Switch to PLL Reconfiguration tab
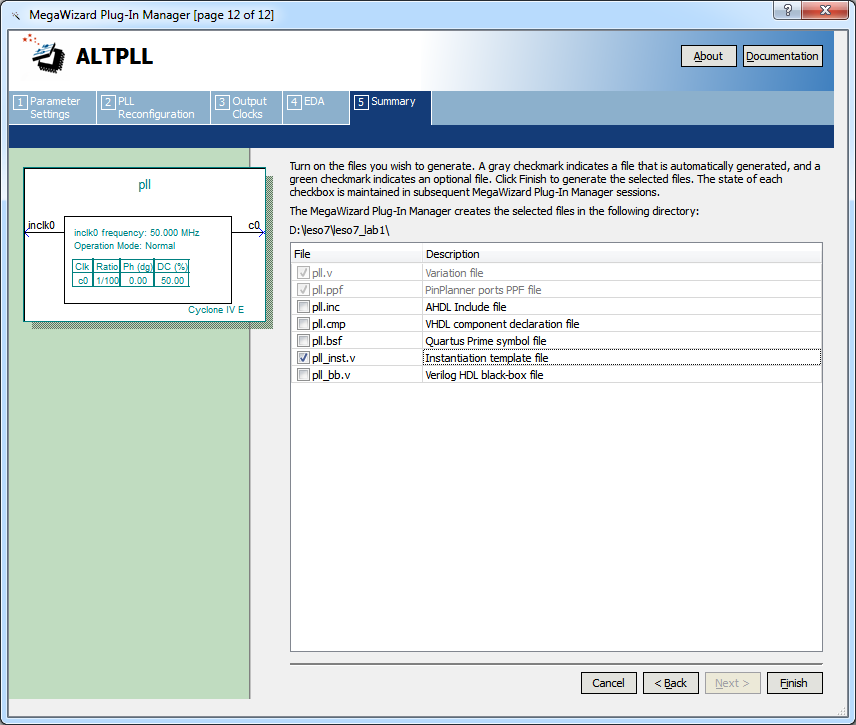 click(x=153, y=108)
